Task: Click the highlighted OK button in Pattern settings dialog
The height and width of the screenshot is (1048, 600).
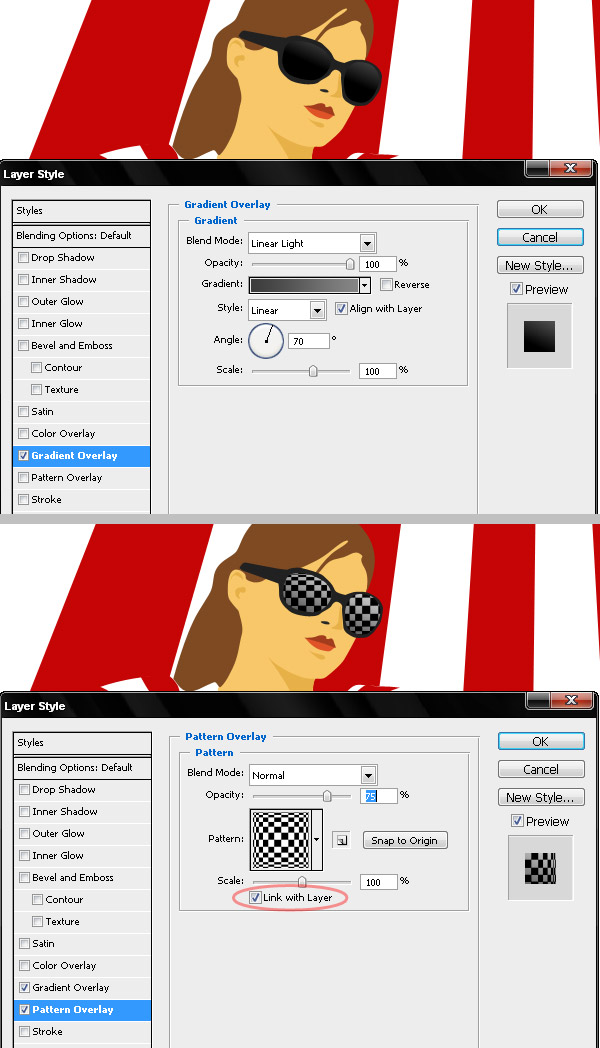Action: 541,741
